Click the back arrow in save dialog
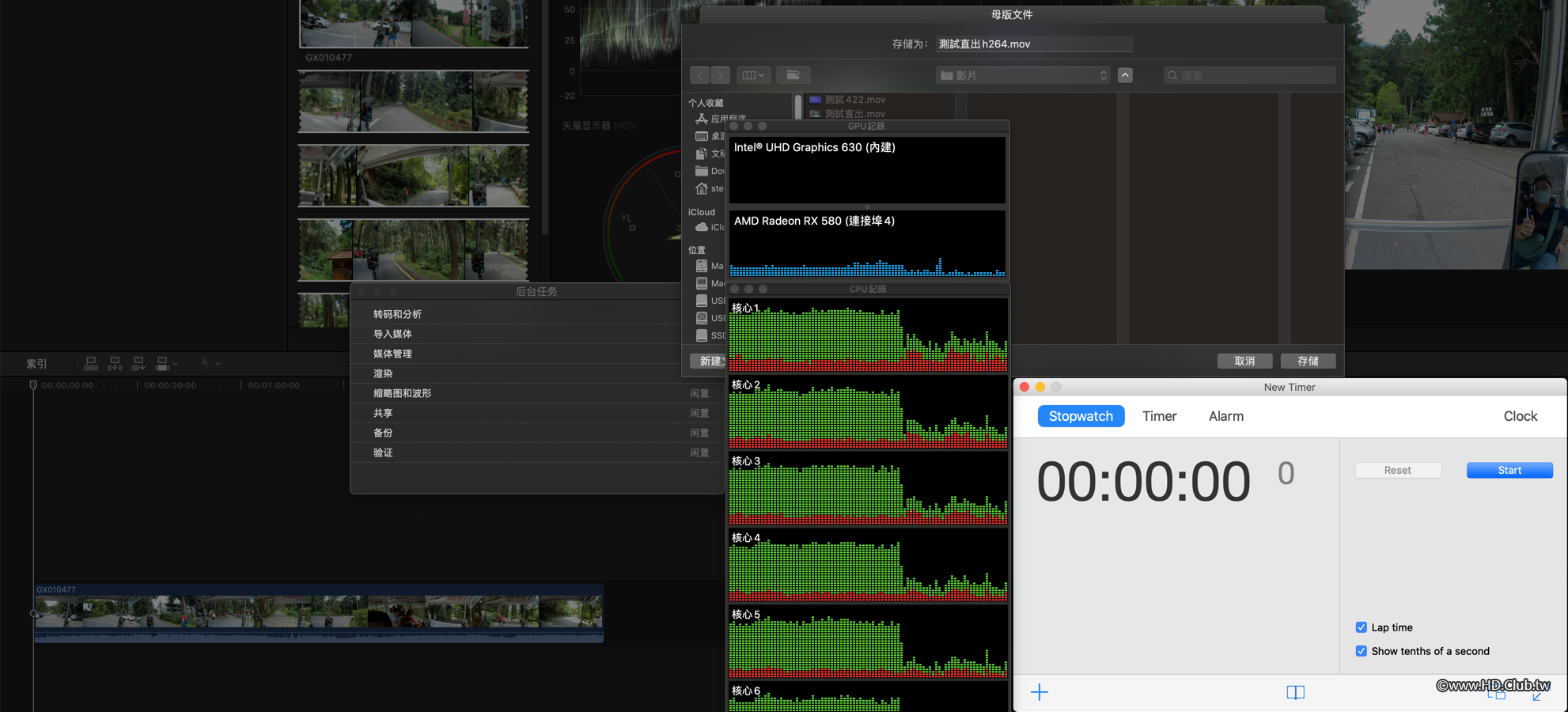Image resolution: width=1568 pixels, height=712 pixels. (x=699, y=75)
